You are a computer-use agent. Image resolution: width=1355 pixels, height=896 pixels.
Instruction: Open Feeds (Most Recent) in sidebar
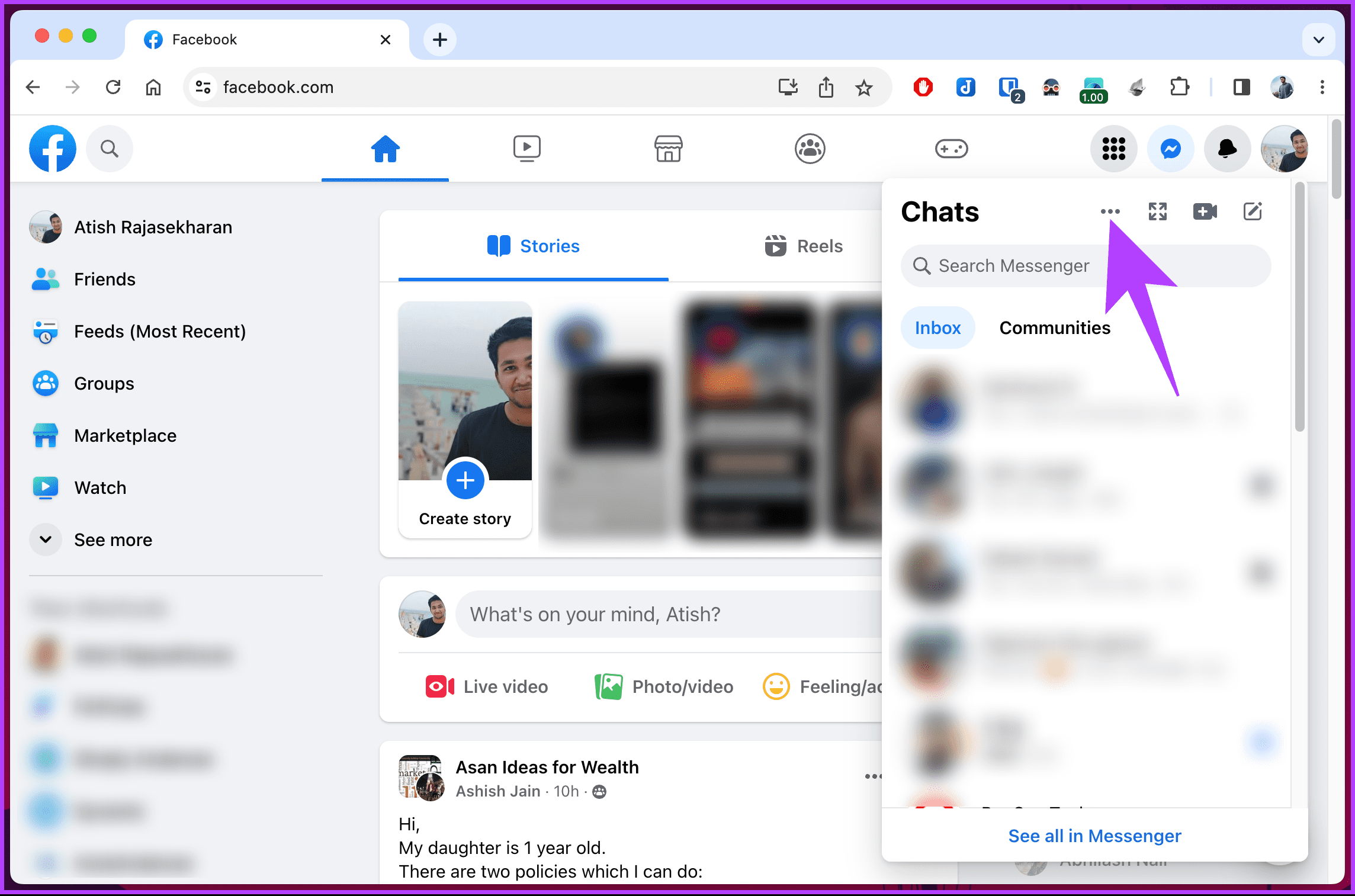(138, 332)
